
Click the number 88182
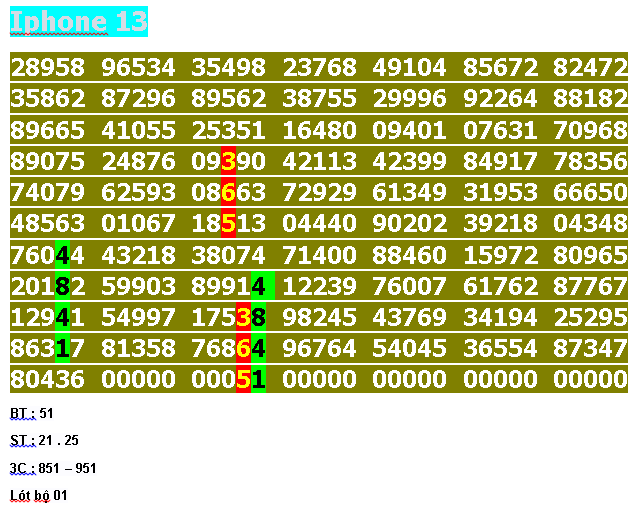(590, 98)
